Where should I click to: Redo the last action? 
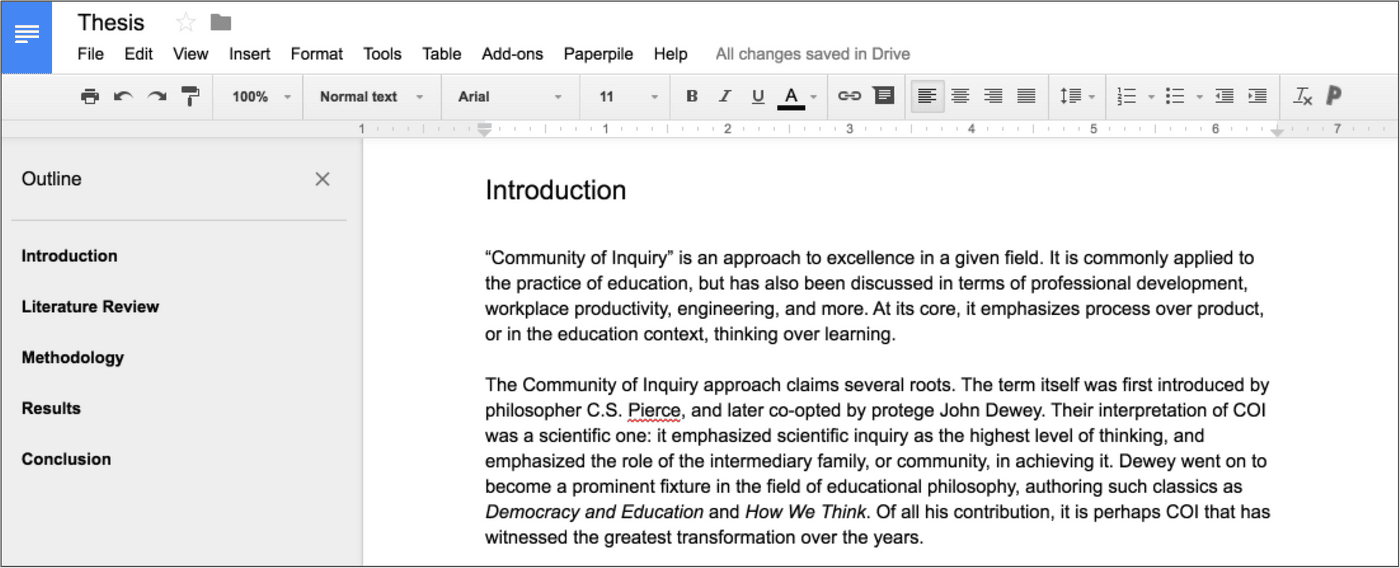(x=157, y=97)
